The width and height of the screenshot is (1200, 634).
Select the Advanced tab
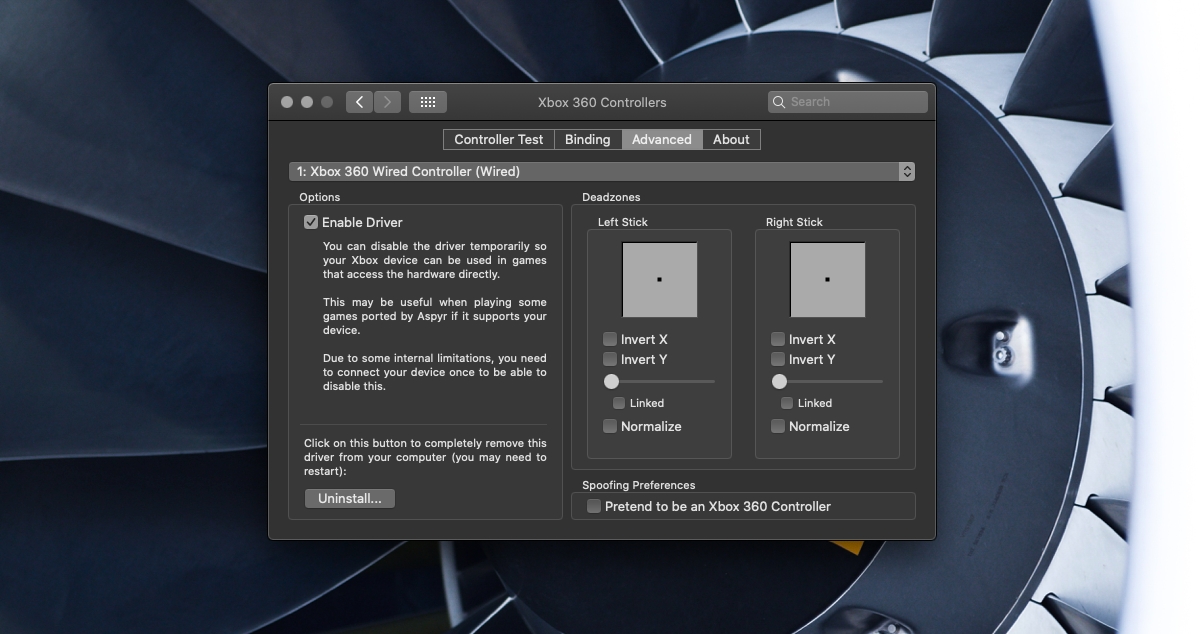(662, 140)
